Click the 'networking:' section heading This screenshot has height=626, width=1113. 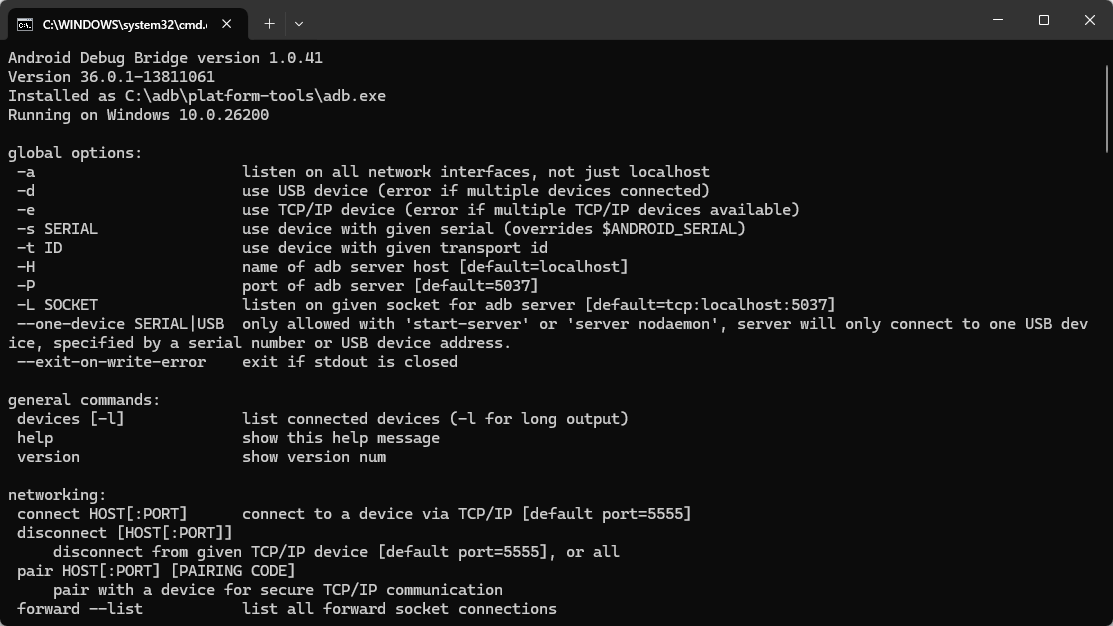[x=57, y=495]
